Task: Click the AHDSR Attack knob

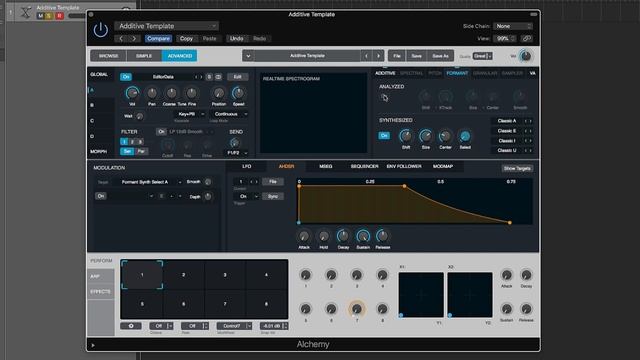Action: (304, 236)
